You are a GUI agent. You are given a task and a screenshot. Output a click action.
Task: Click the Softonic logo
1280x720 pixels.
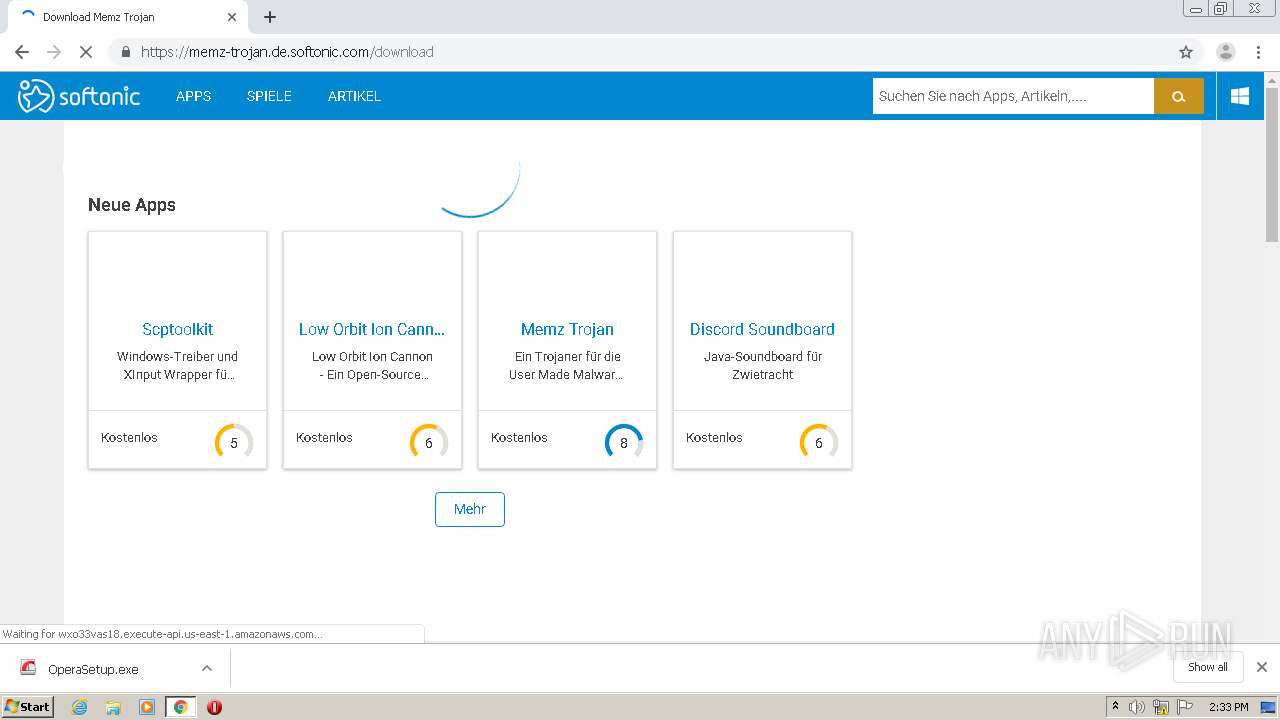[x=79, y=96]
